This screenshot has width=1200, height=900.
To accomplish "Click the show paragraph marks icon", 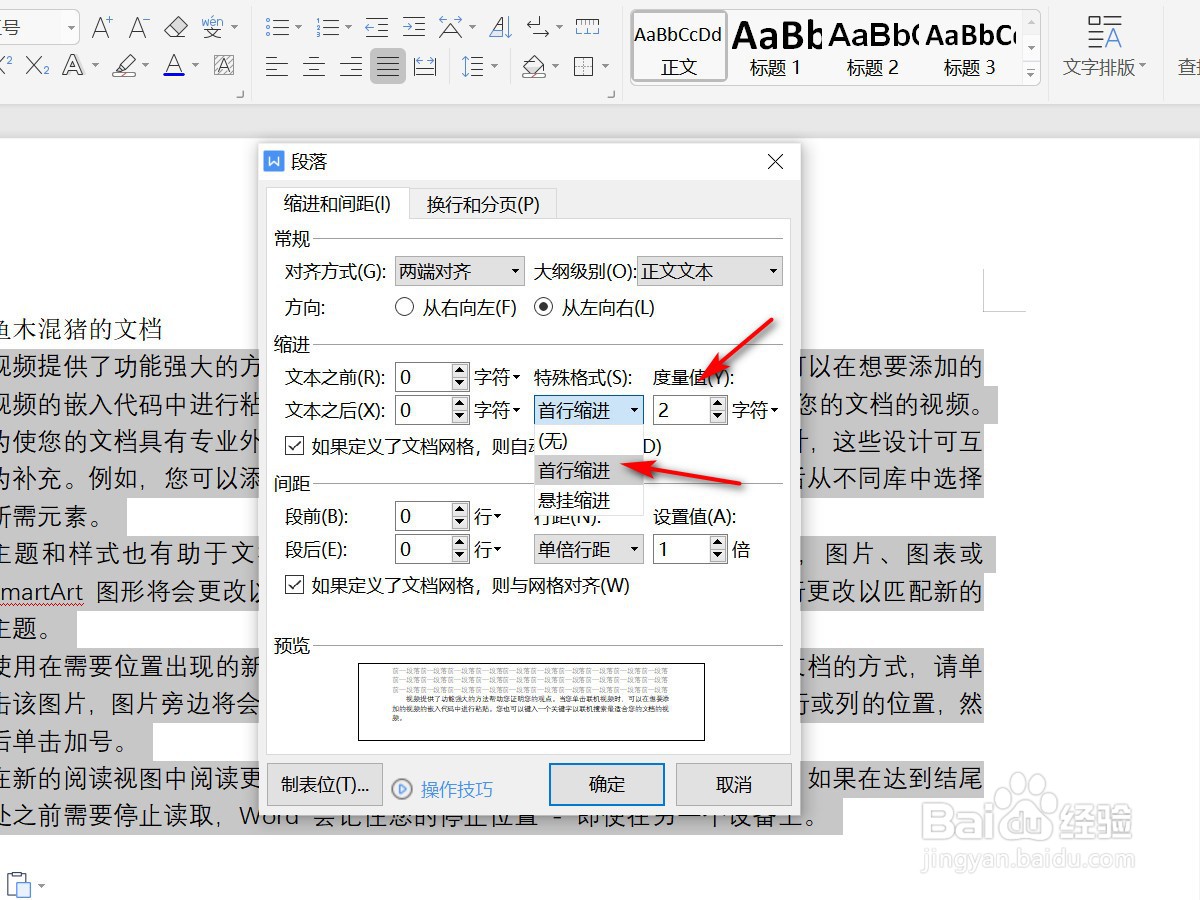I will [x=539, y=27].
